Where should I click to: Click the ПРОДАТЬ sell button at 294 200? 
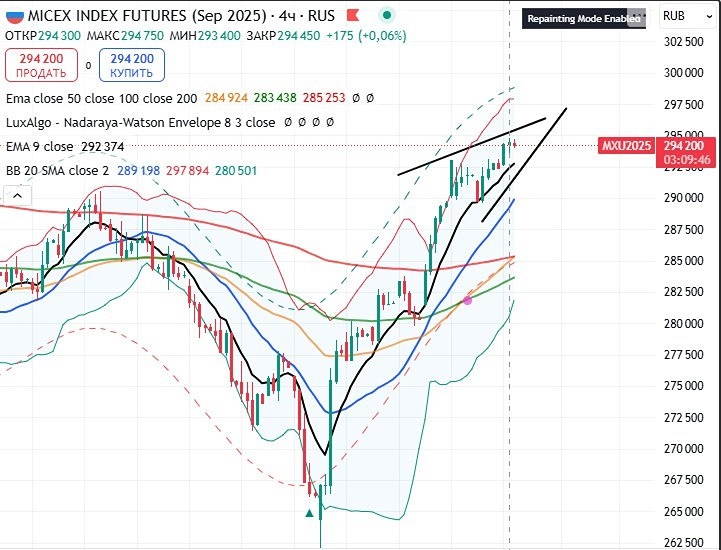point(42,66)
